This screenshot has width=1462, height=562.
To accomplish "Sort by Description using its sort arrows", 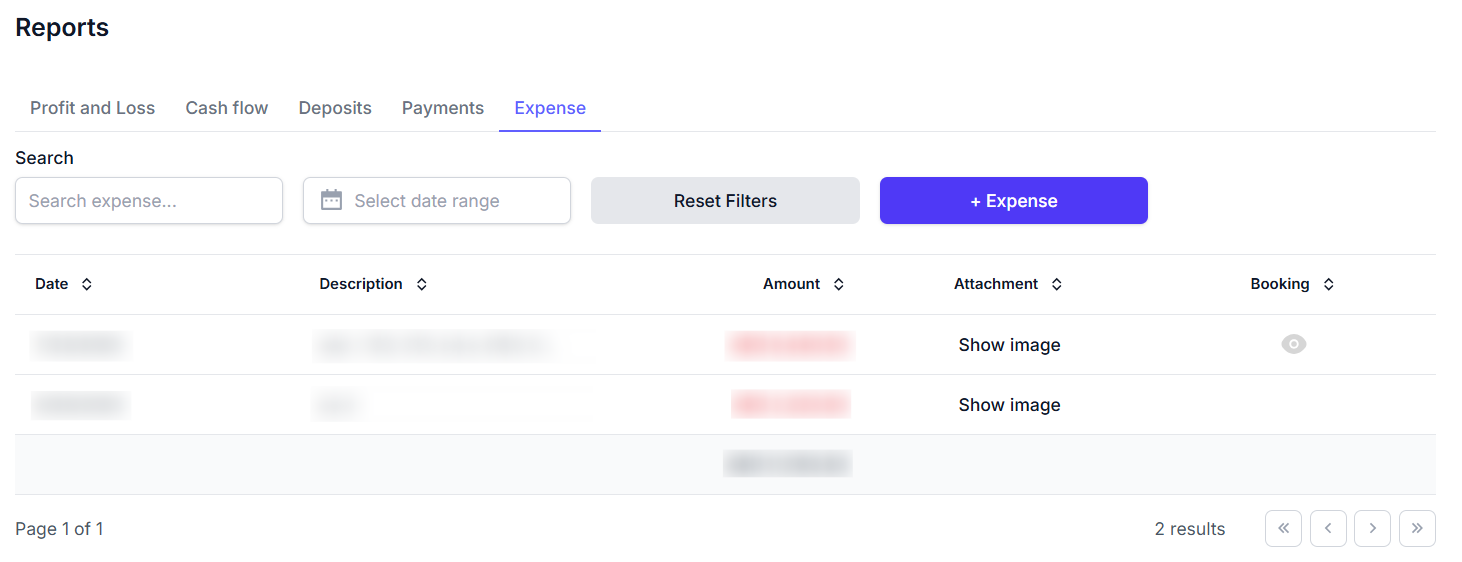I will click(x=422, y=285).
